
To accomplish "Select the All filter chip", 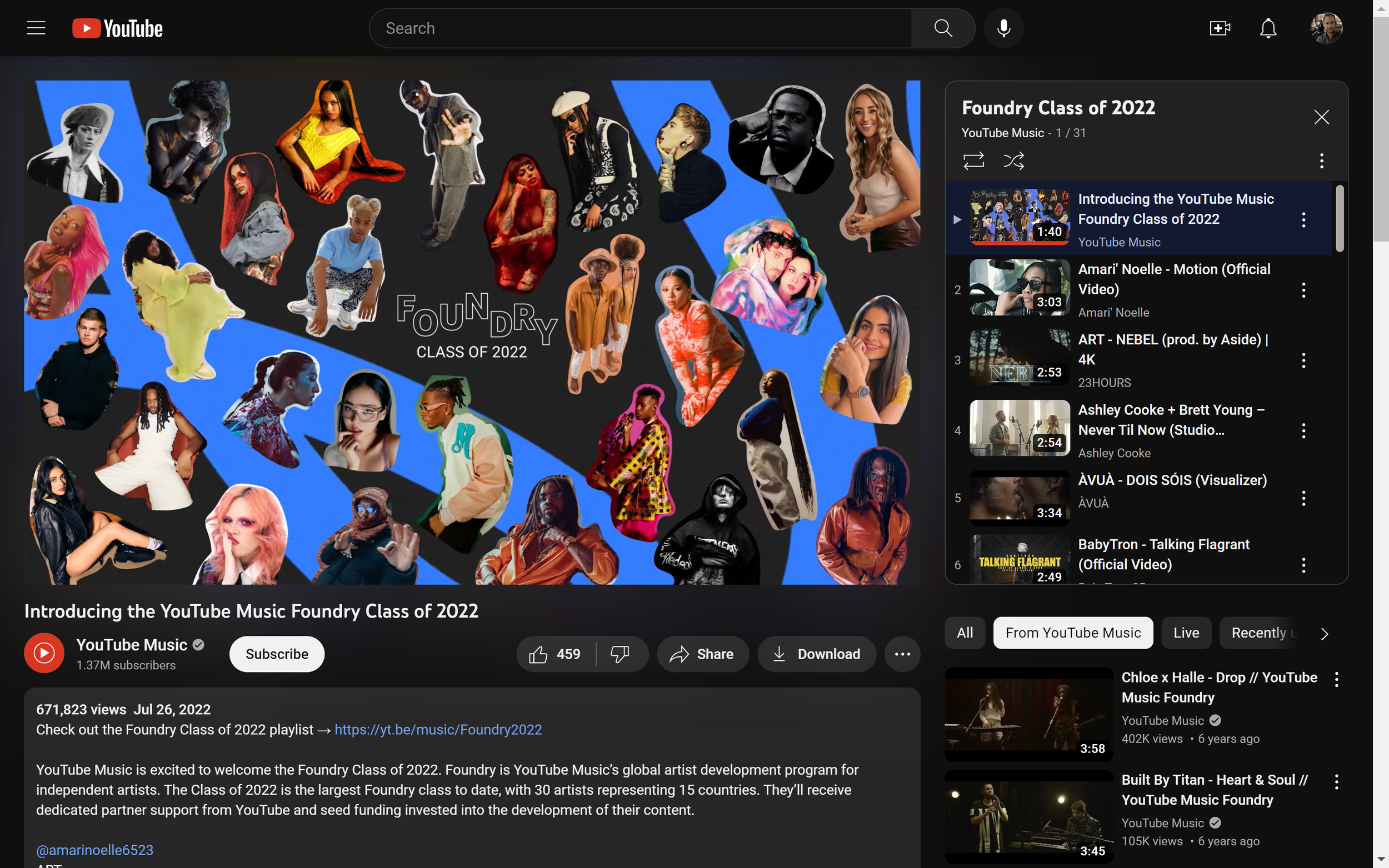I will coord(965,633).
